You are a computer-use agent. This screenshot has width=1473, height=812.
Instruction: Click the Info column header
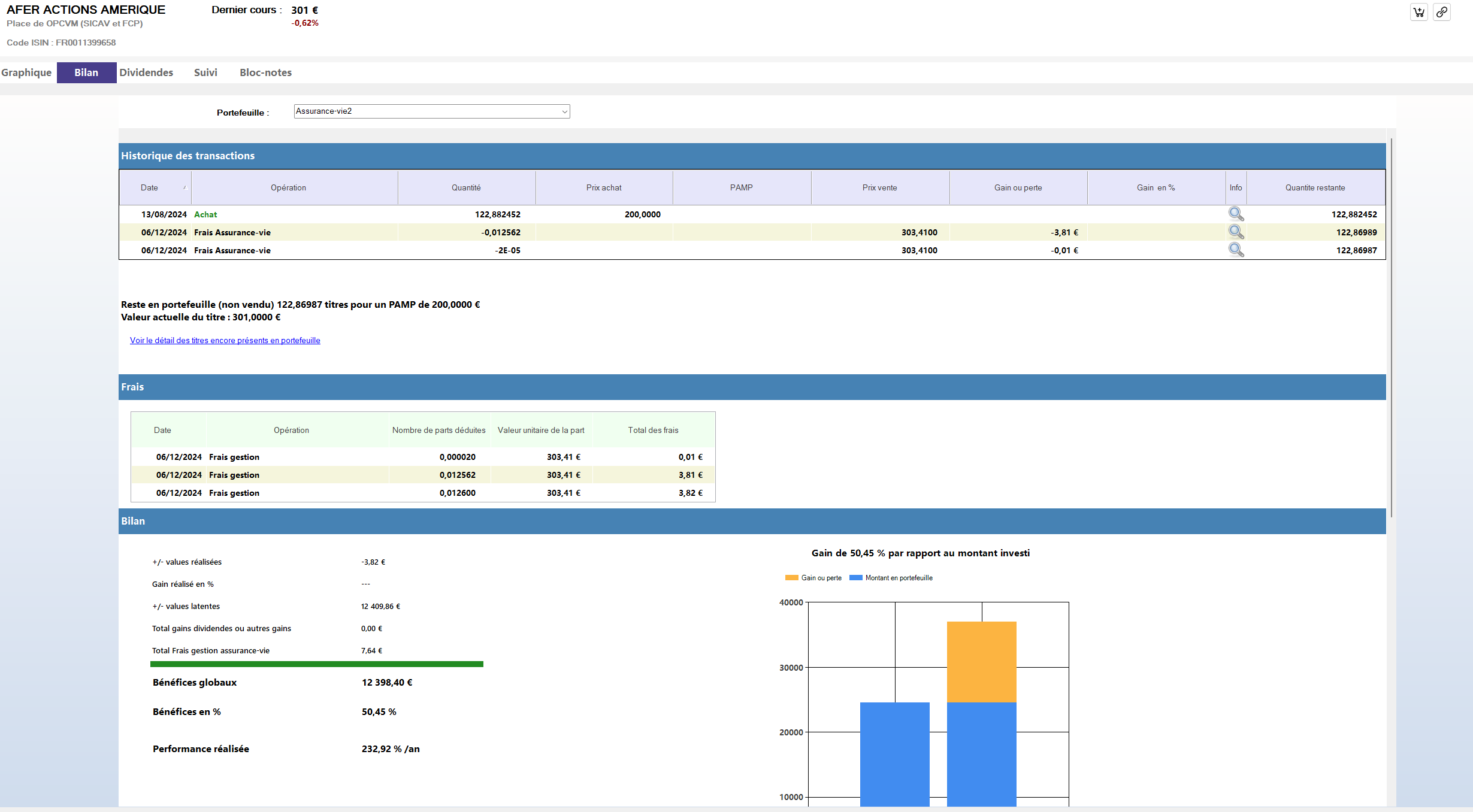(x=1236, y=187)
